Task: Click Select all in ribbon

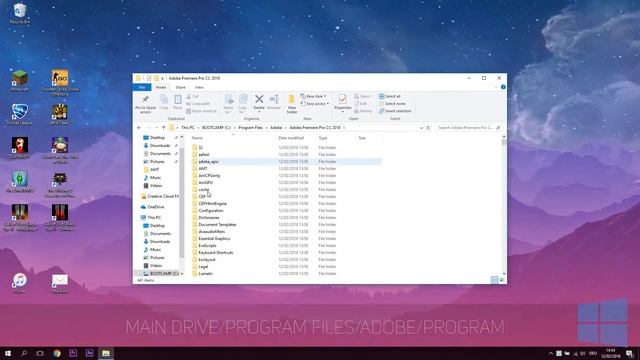Action: (390, 96)
